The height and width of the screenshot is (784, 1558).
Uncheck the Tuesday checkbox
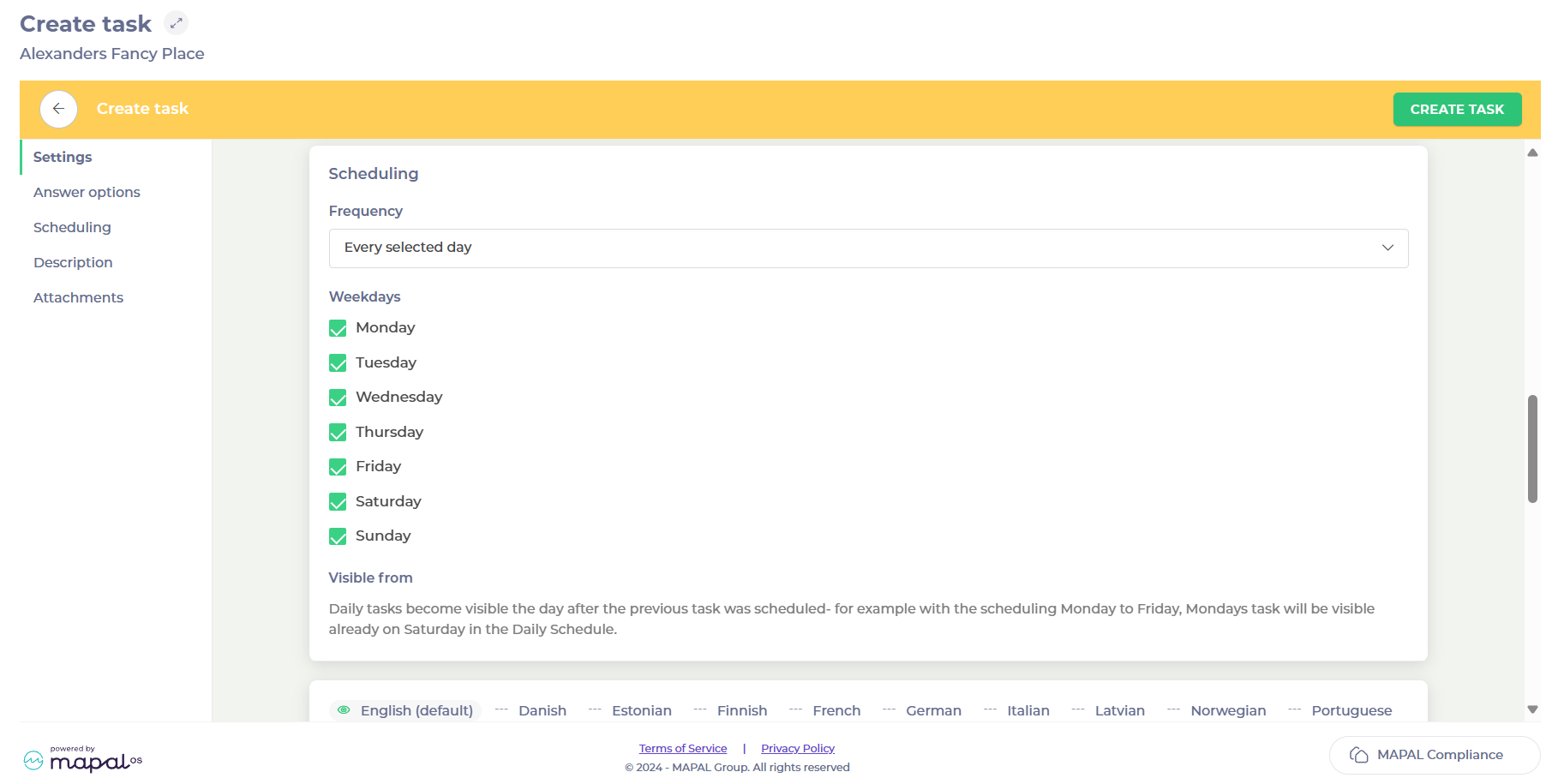[x=338, y=363]
